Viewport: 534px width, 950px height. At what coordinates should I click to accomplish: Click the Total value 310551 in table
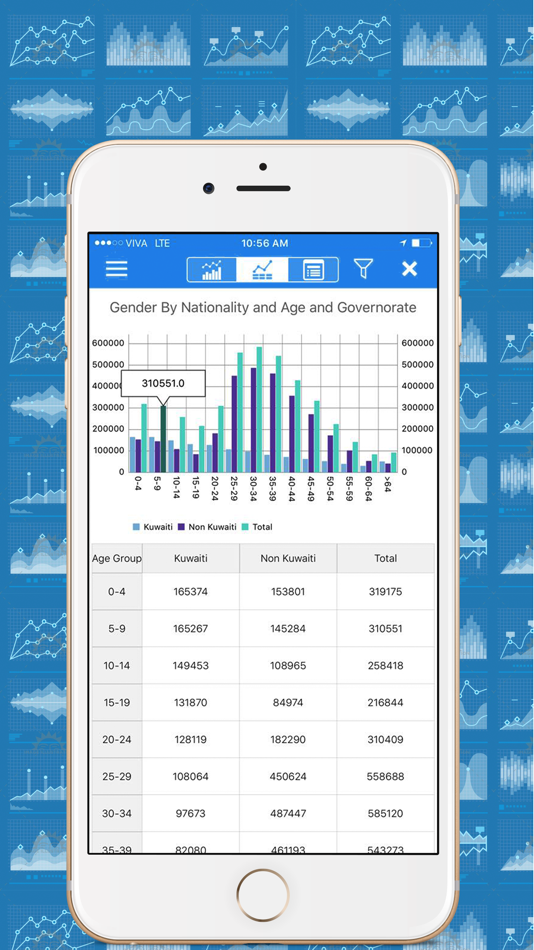pos(385,628)
